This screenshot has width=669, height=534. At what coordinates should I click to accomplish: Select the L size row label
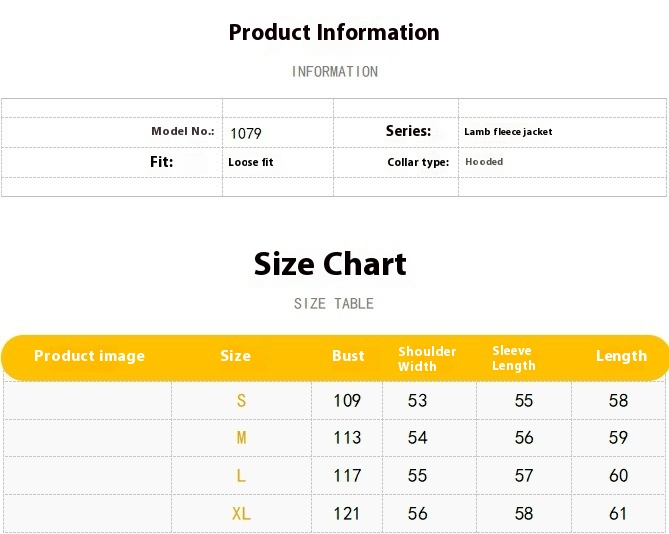241,476
